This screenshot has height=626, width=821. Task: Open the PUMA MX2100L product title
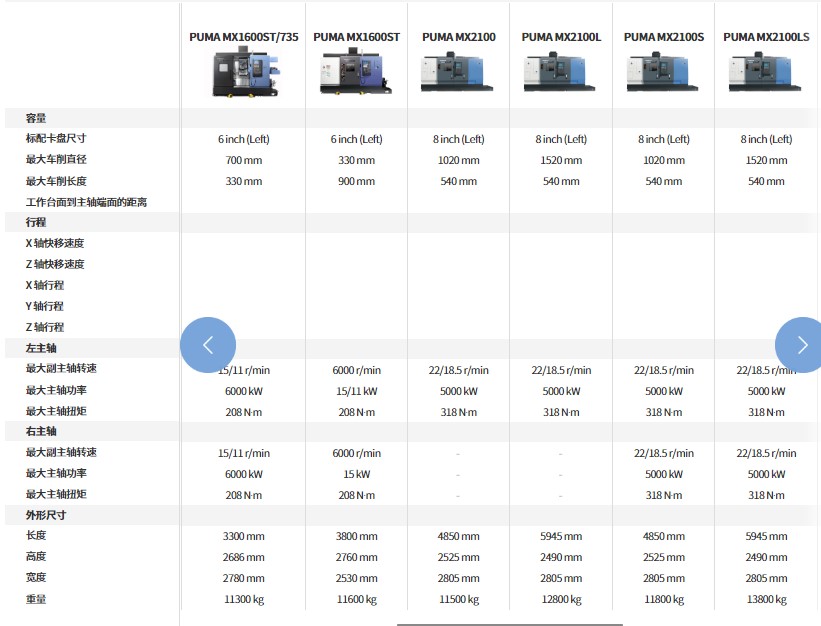point(561,37)
